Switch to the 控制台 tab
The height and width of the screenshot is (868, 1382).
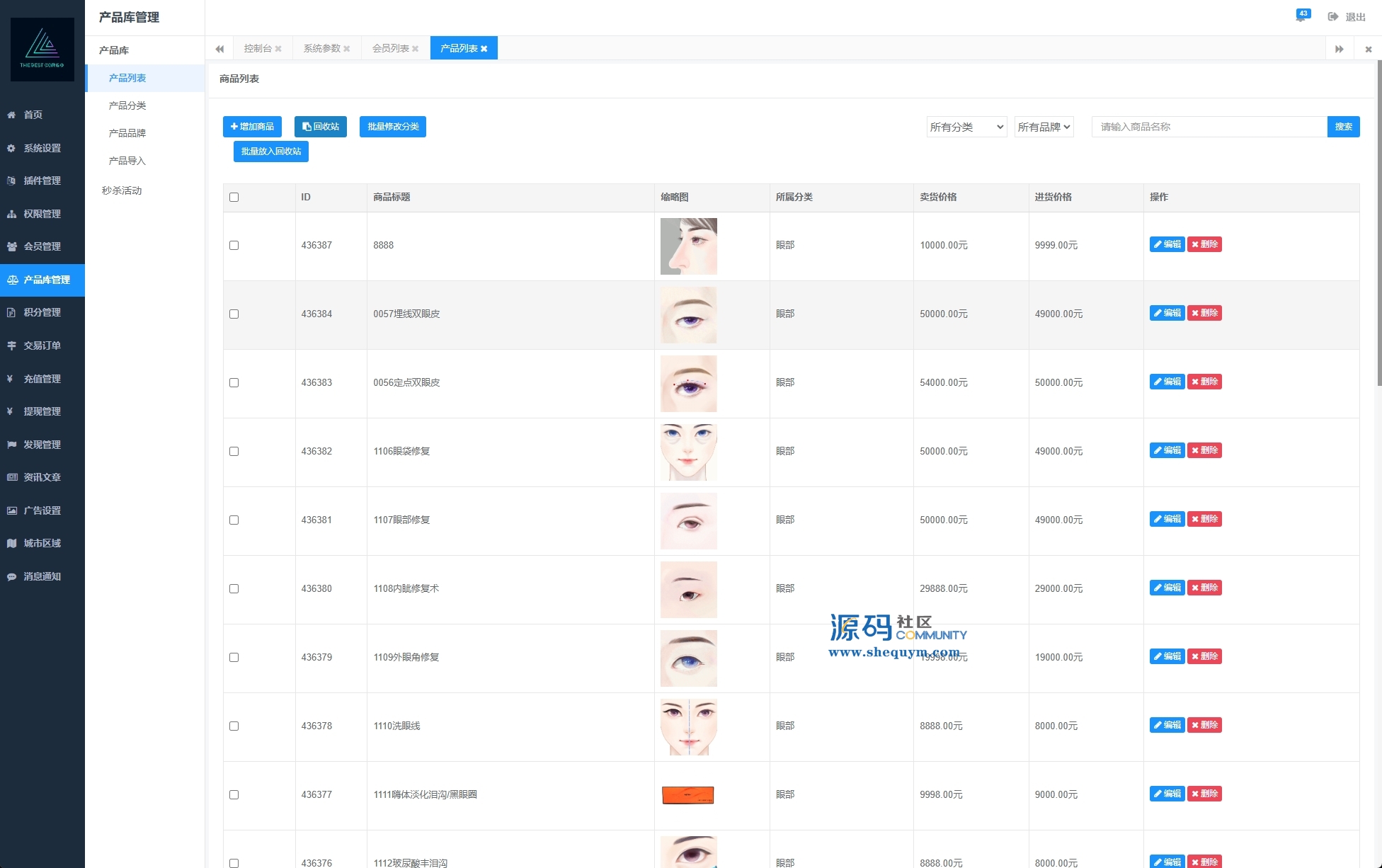click(257, 49)
